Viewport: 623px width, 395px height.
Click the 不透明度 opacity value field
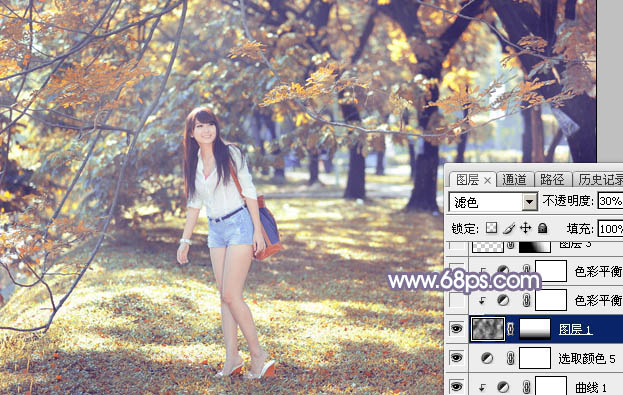click(x=610, y=201)
